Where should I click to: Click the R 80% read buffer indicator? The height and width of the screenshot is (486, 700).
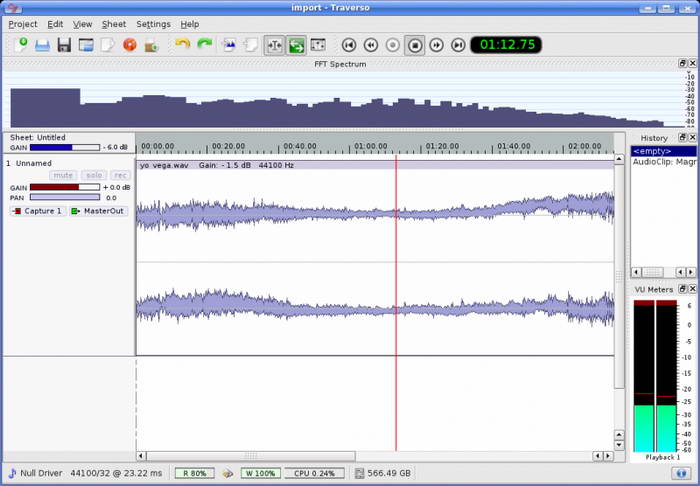pos(195,473)
